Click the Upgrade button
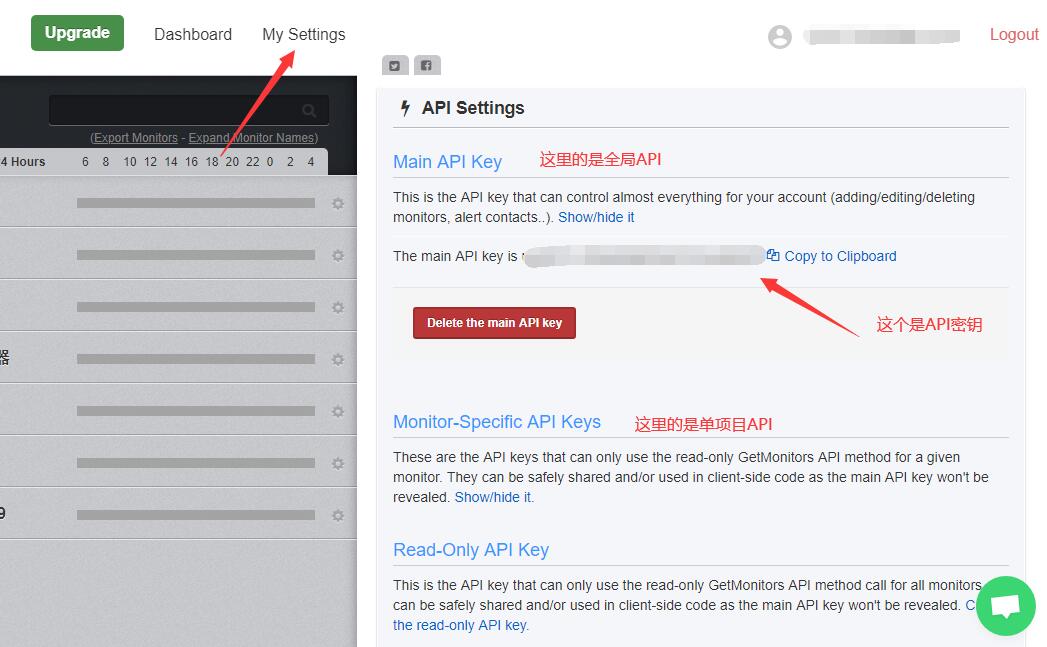The height and width of the screenshot is (647, 1047). pos(77,32)
